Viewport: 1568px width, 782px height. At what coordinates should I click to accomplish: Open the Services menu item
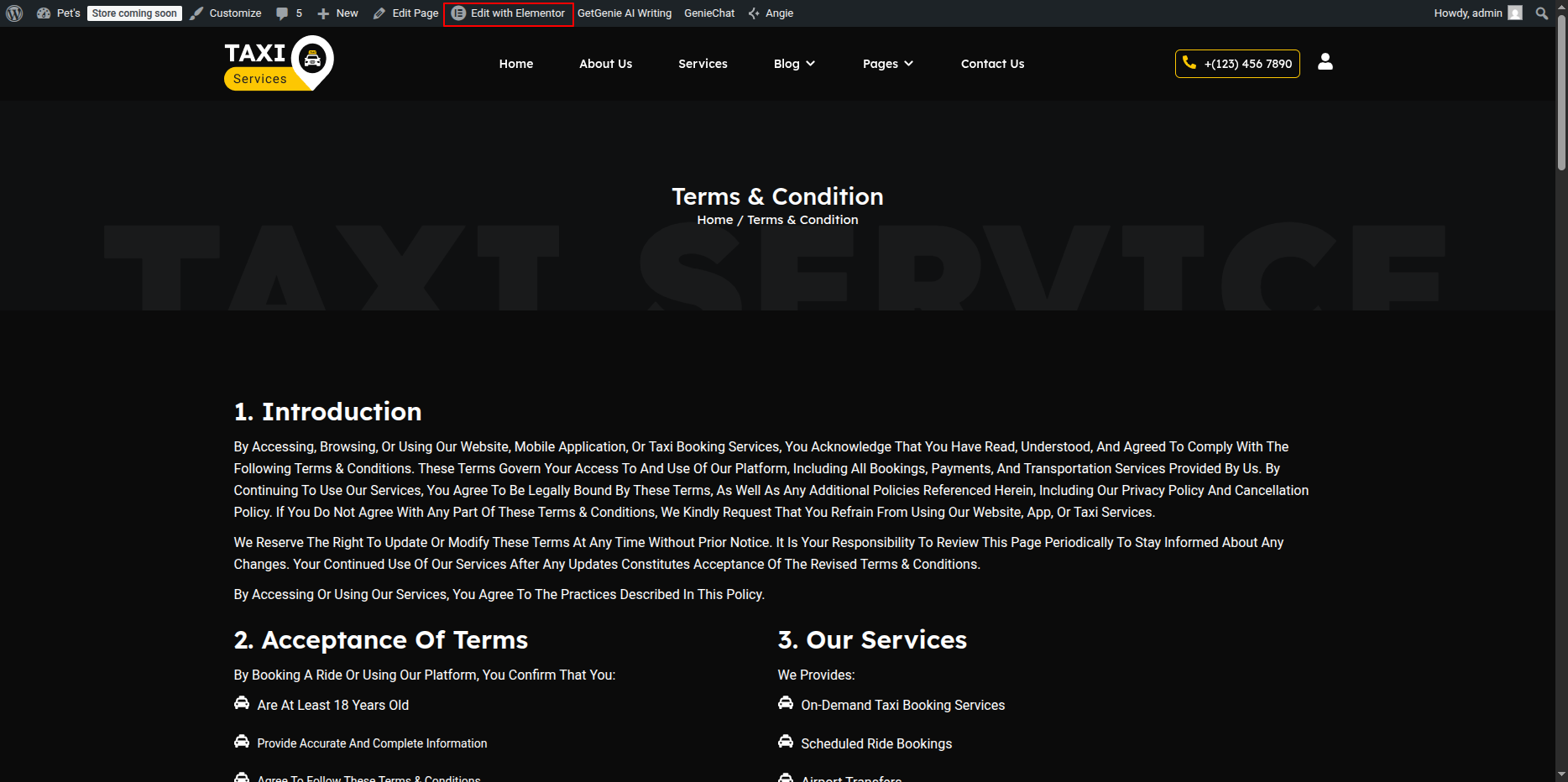click(703, 64)
